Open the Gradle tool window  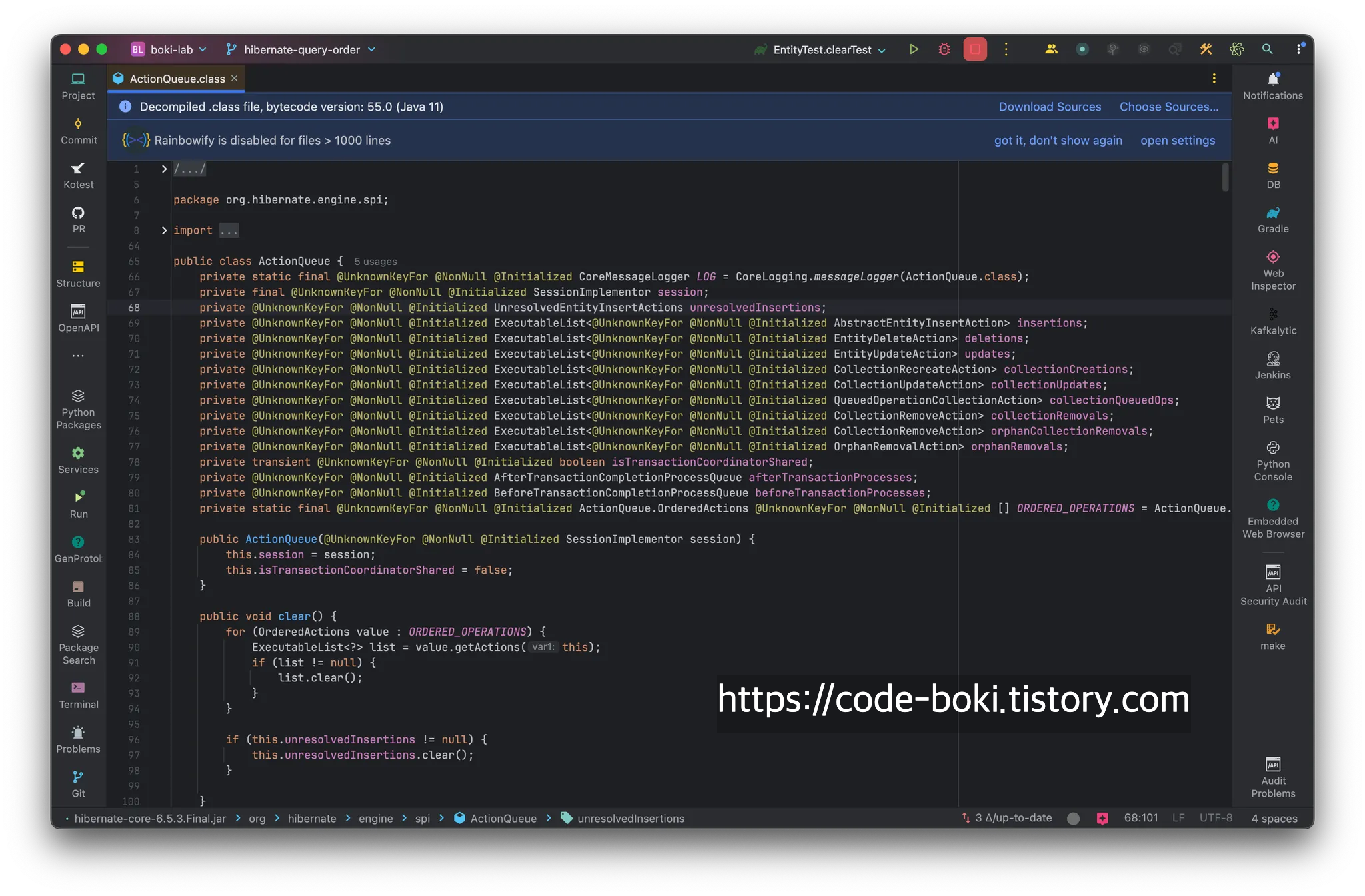(1272, 219)
